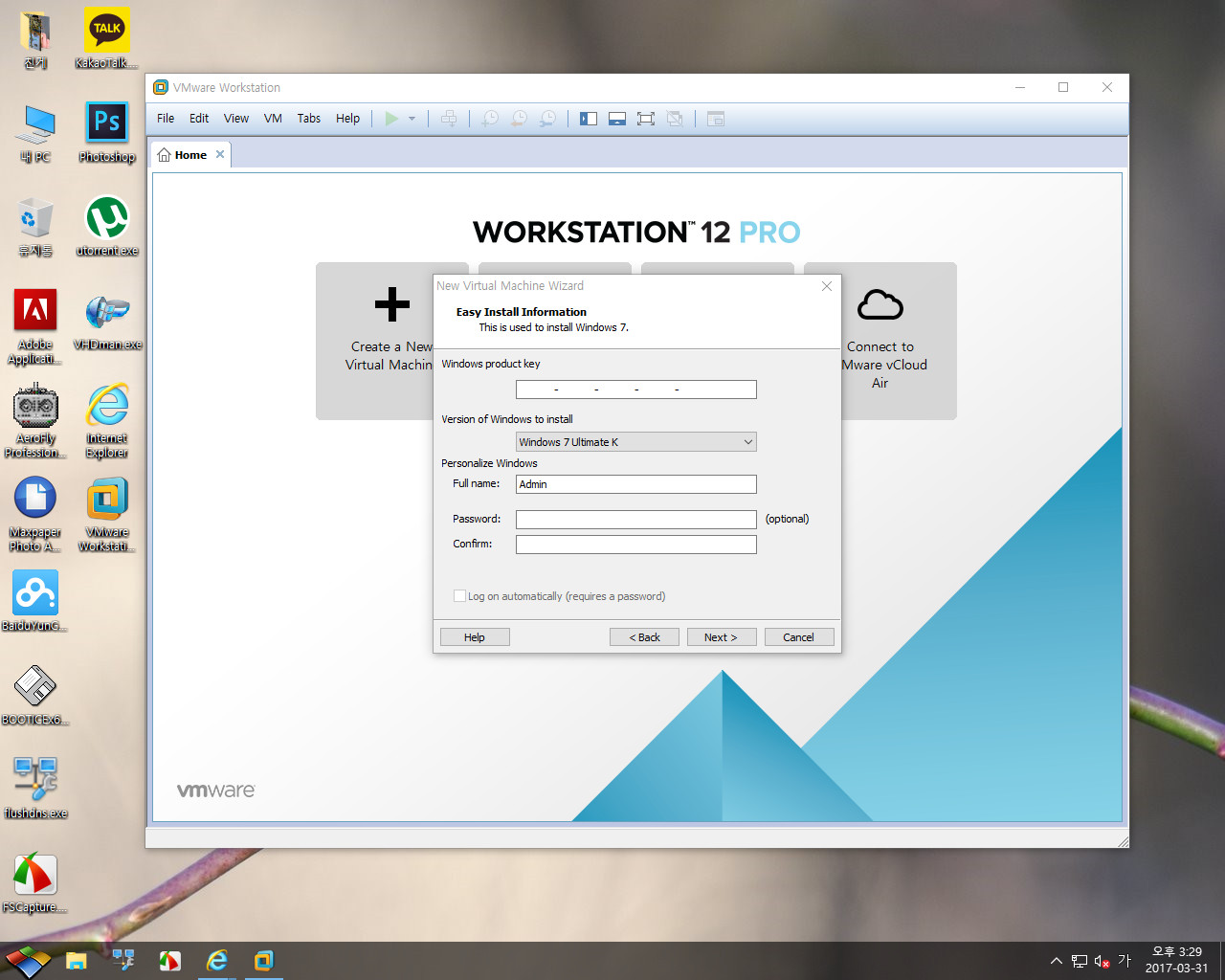Open the View menu
The width and height of the screenshot is (1225, 980).
236,119
